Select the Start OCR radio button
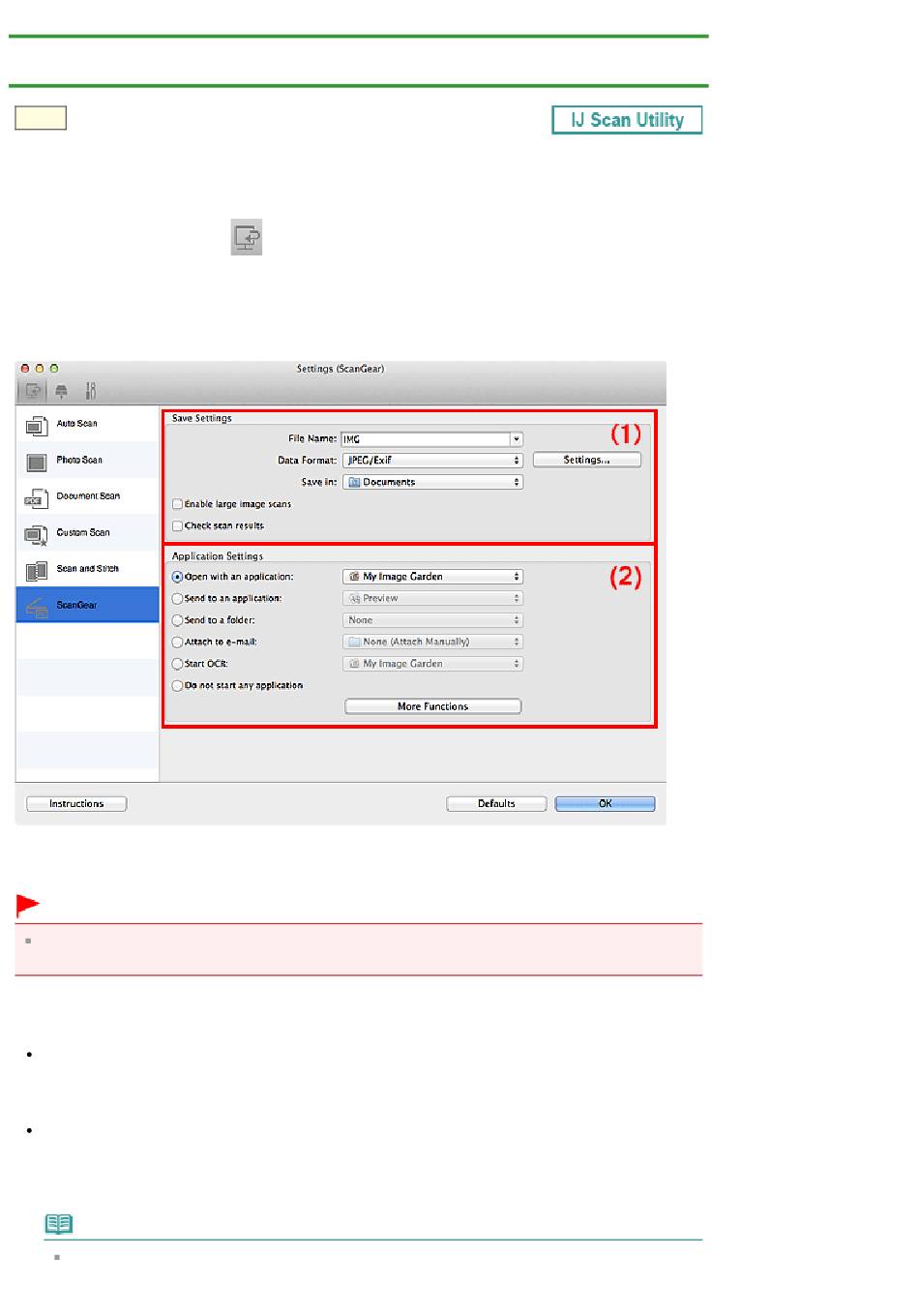Image resolution: width=919 pixels, height=1316 pixels. tap(177, 664)
